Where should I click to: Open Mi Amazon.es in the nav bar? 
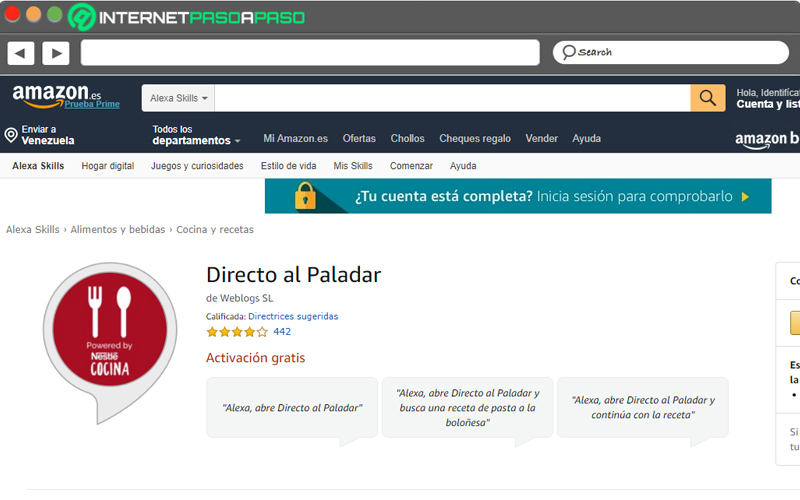pyautogui.click(x=295, y=138)
